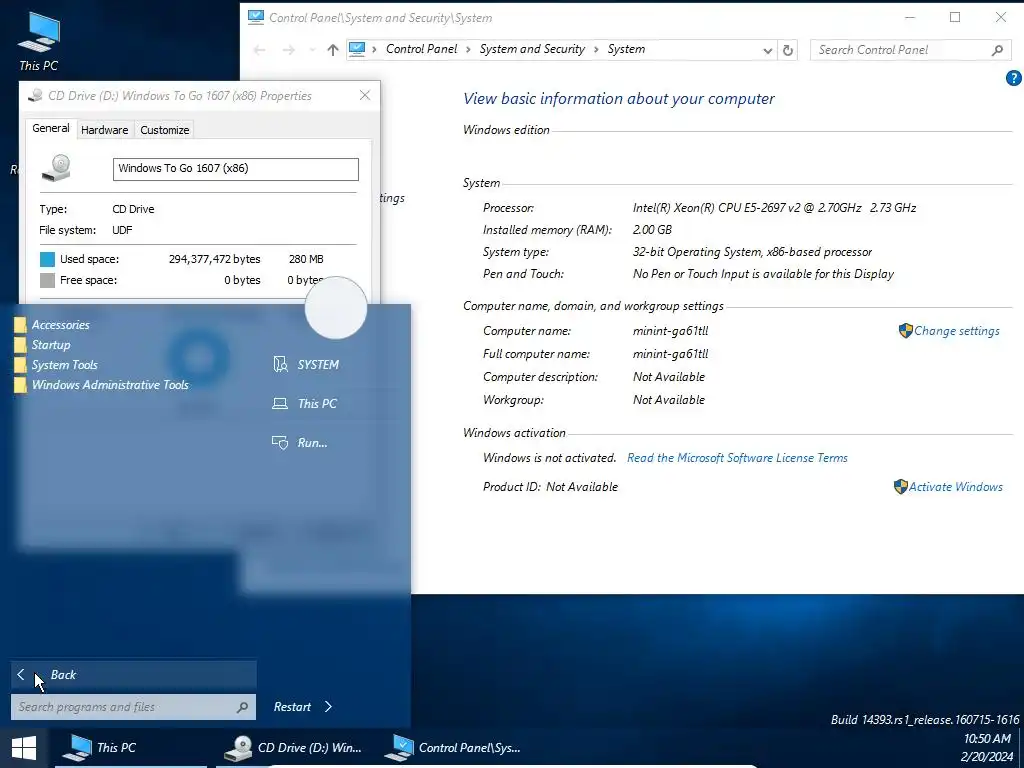The height and width of the screenshot is (768, 1024).
Task: Open address bar history dropdown
Action: pos(767,50)
